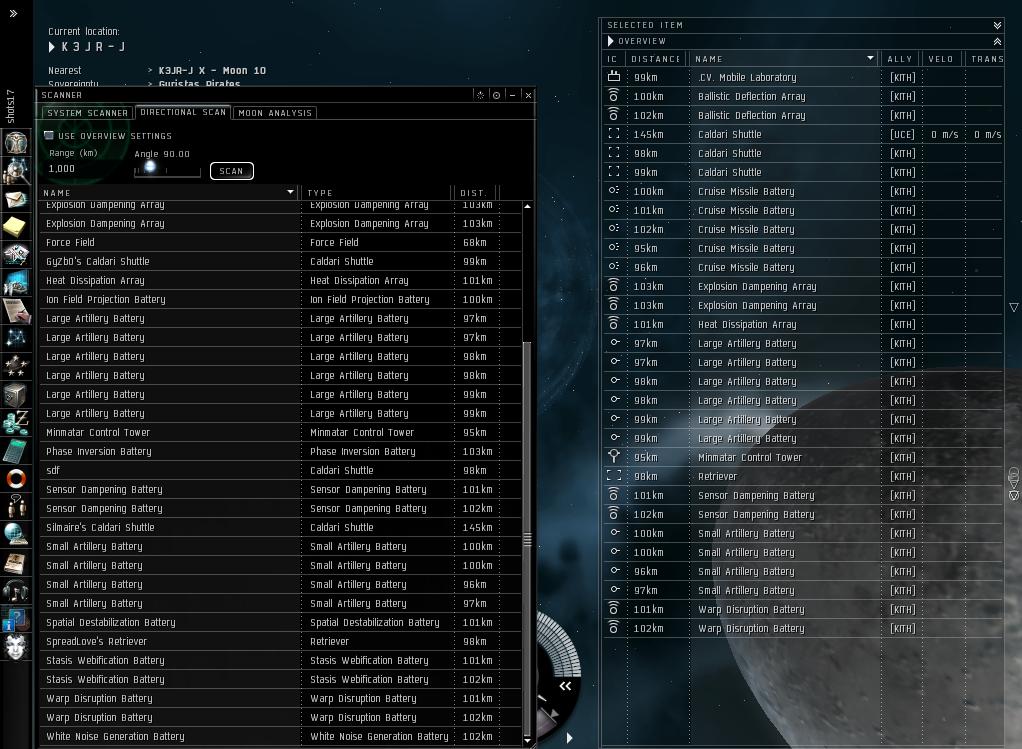Sort Overview by Distance column header
Screen dimensions: 1022x749
(x=655, y=59)
